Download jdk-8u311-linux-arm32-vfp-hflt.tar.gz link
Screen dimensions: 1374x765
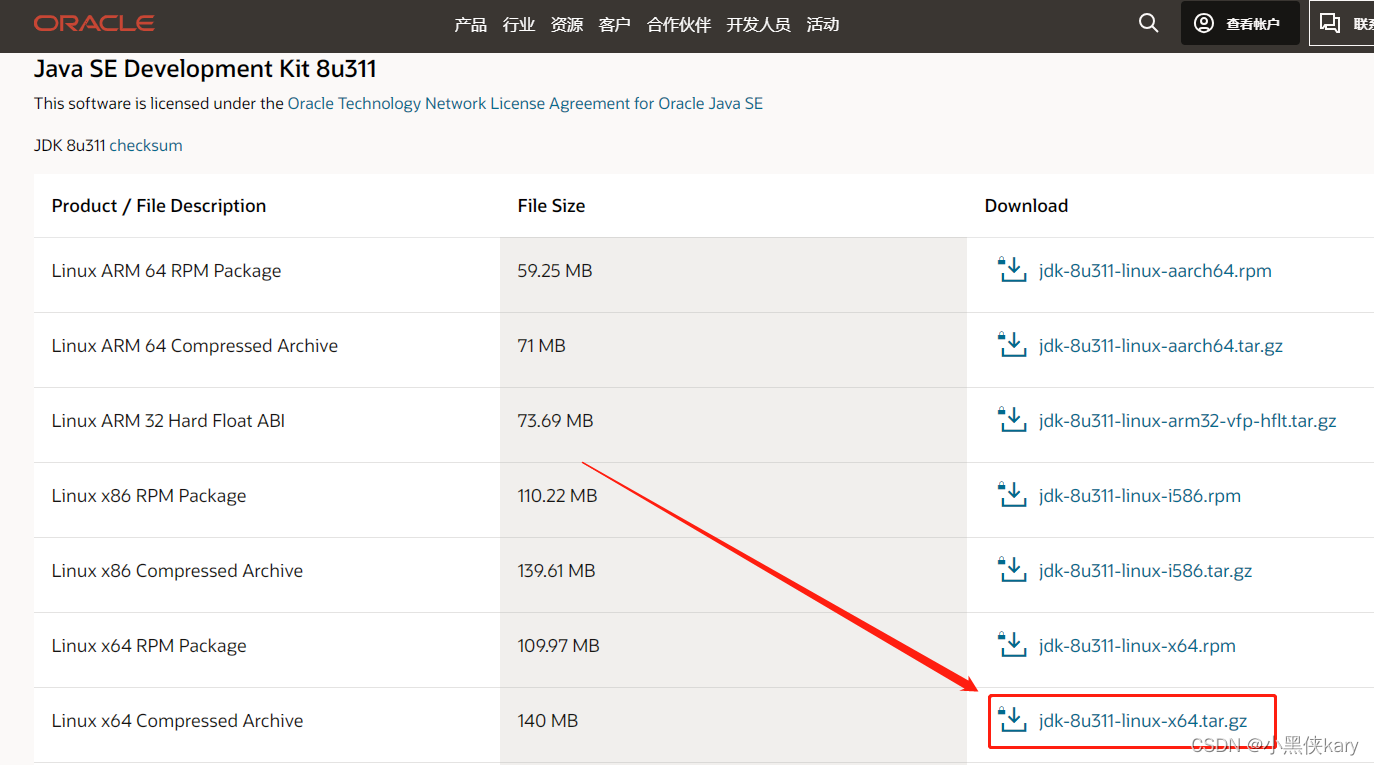click(1188, 421)
